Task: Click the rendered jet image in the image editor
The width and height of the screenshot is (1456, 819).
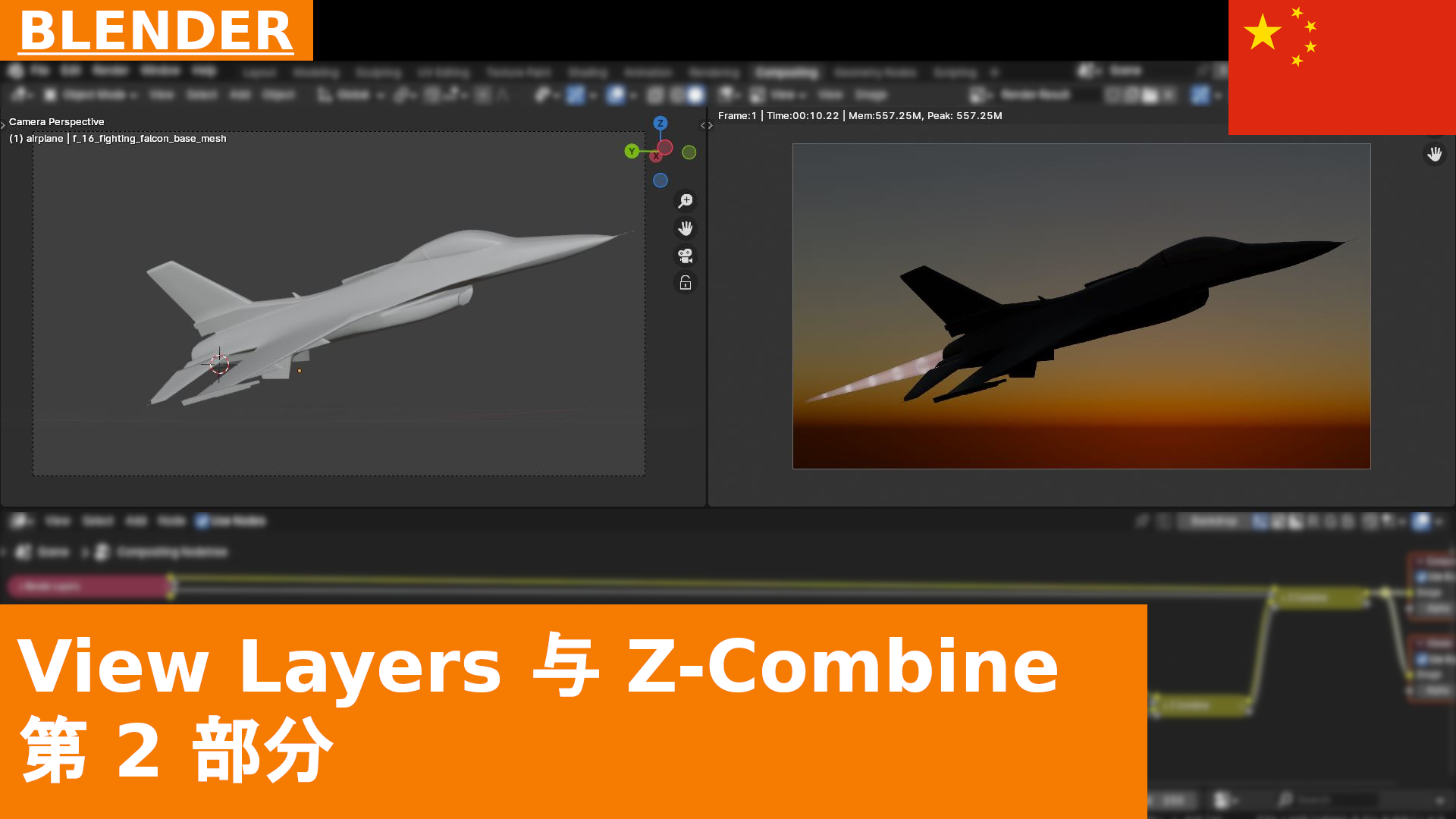Action: tap(1081, 306)
